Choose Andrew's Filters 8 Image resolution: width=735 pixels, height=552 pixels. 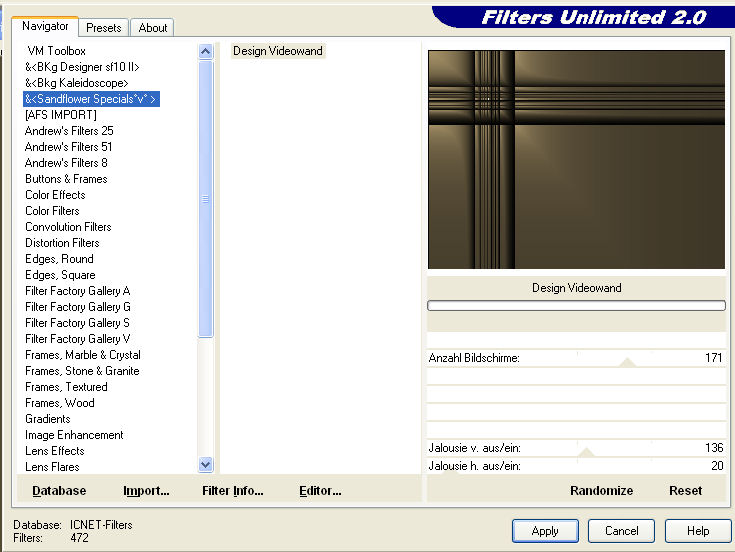[x=66, y=163]
